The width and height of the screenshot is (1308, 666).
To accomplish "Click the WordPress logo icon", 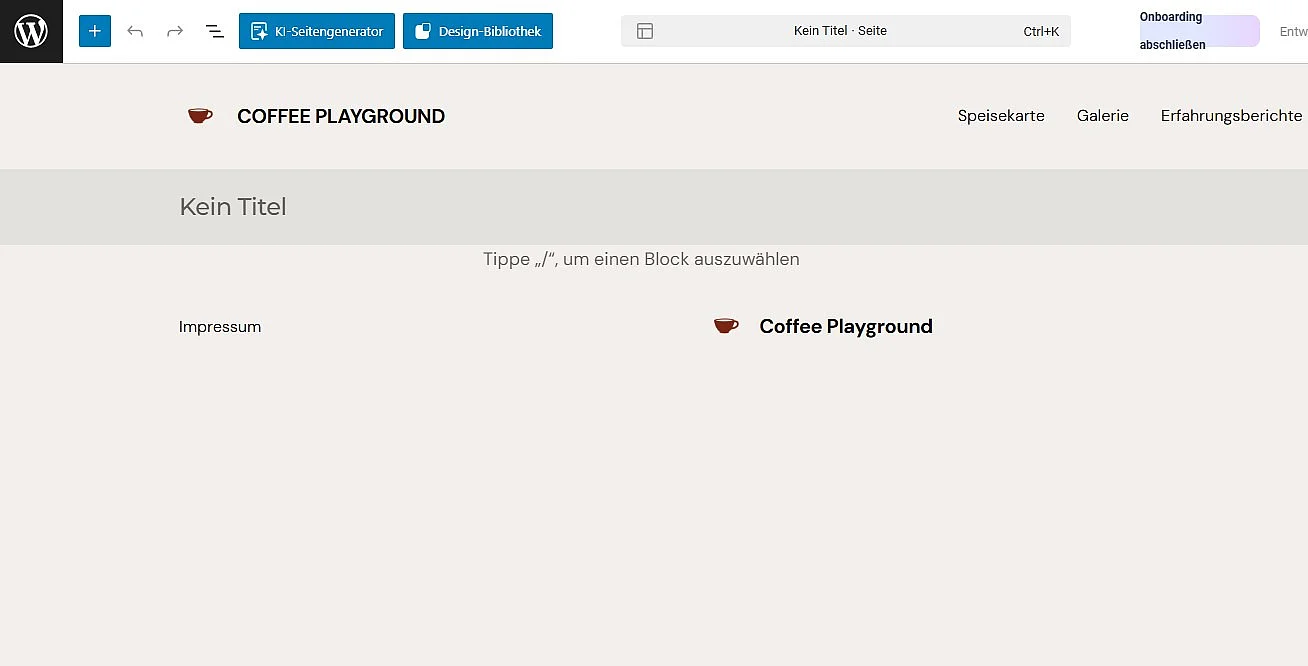I will click(x=31, y=31).
